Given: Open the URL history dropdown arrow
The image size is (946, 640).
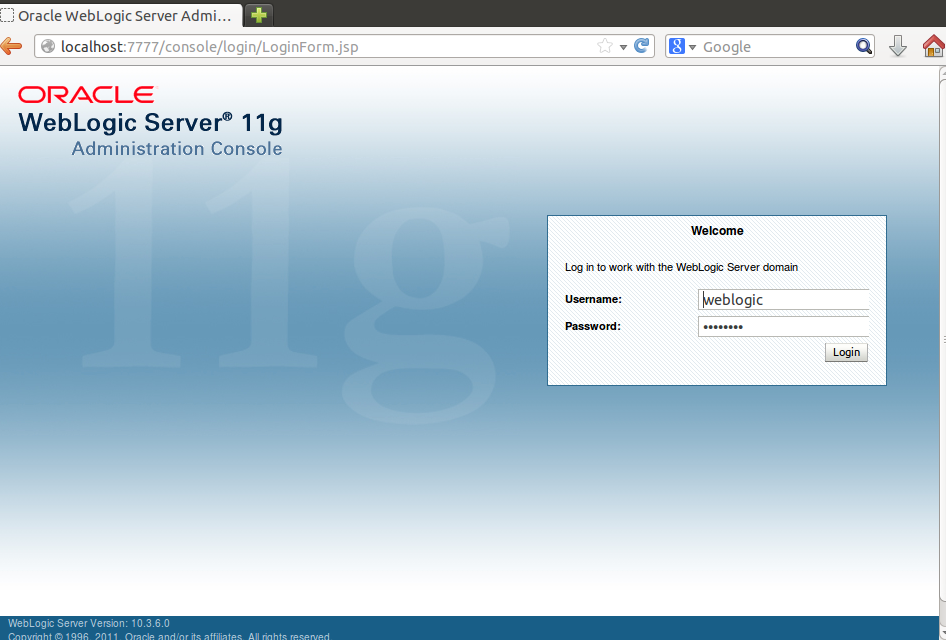Looking at the screenshot, I should (623, 47).
